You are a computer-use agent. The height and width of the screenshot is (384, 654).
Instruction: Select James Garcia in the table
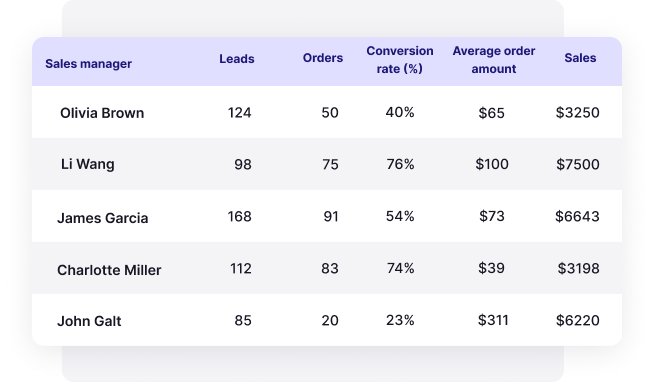[103, 218]
